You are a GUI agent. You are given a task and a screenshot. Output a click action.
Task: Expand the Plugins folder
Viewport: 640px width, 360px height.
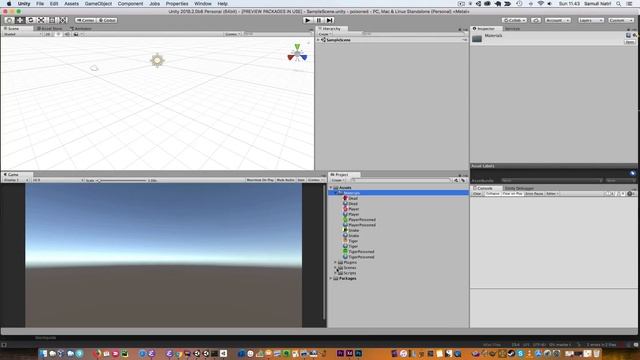click(336, 262)
